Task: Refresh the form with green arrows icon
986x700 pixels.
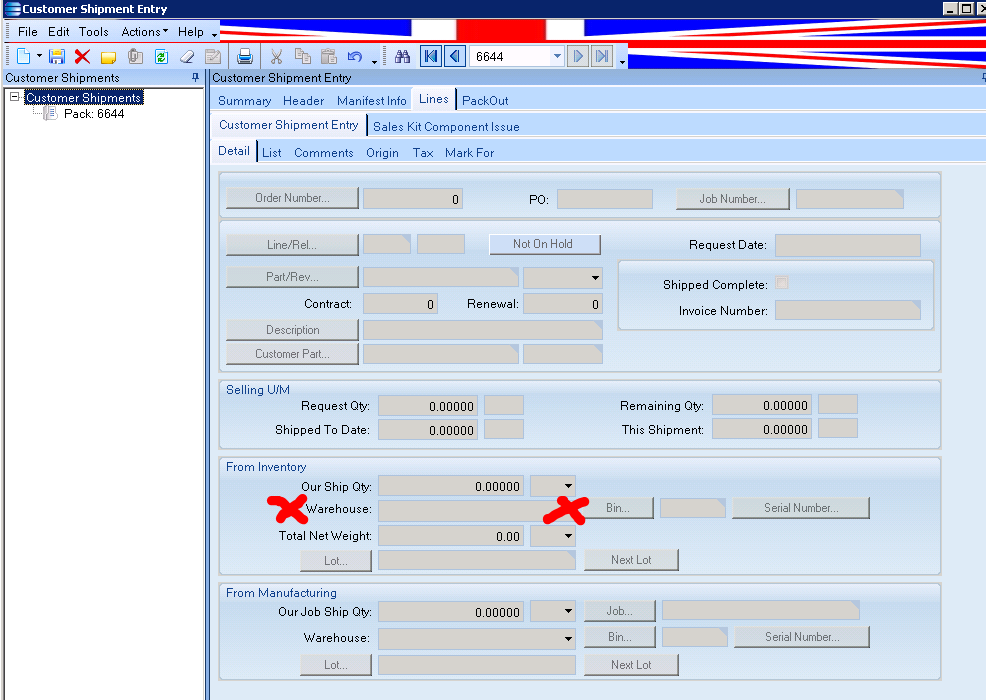Action: point(161,57)
